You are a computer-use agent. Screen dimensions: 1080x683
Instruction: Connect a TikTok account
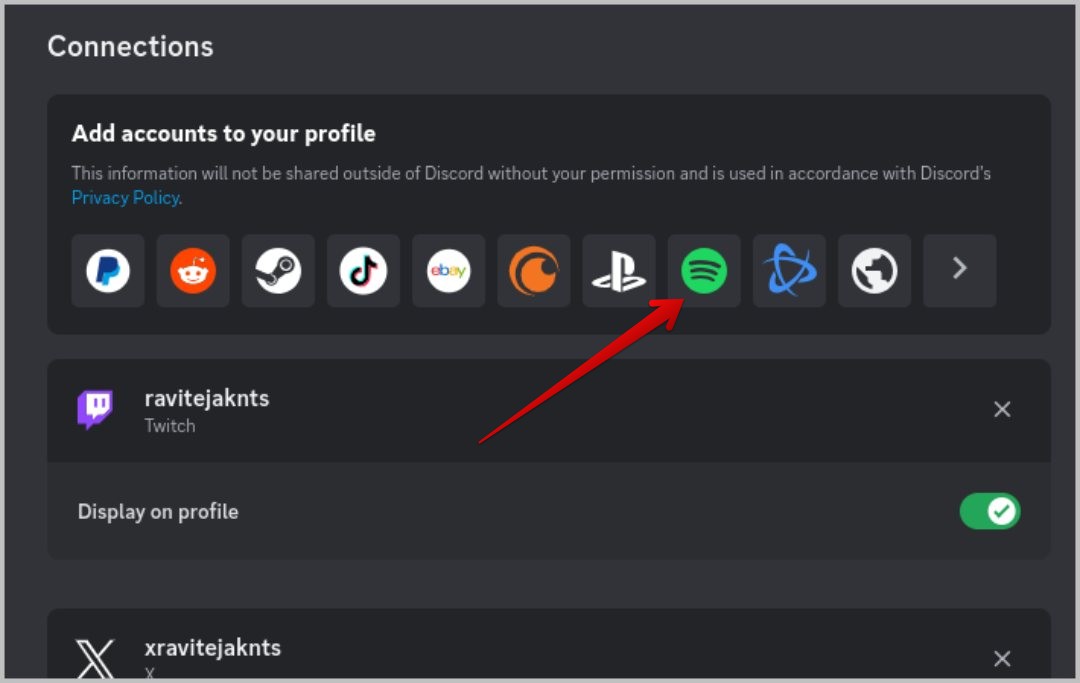point(364,271)
